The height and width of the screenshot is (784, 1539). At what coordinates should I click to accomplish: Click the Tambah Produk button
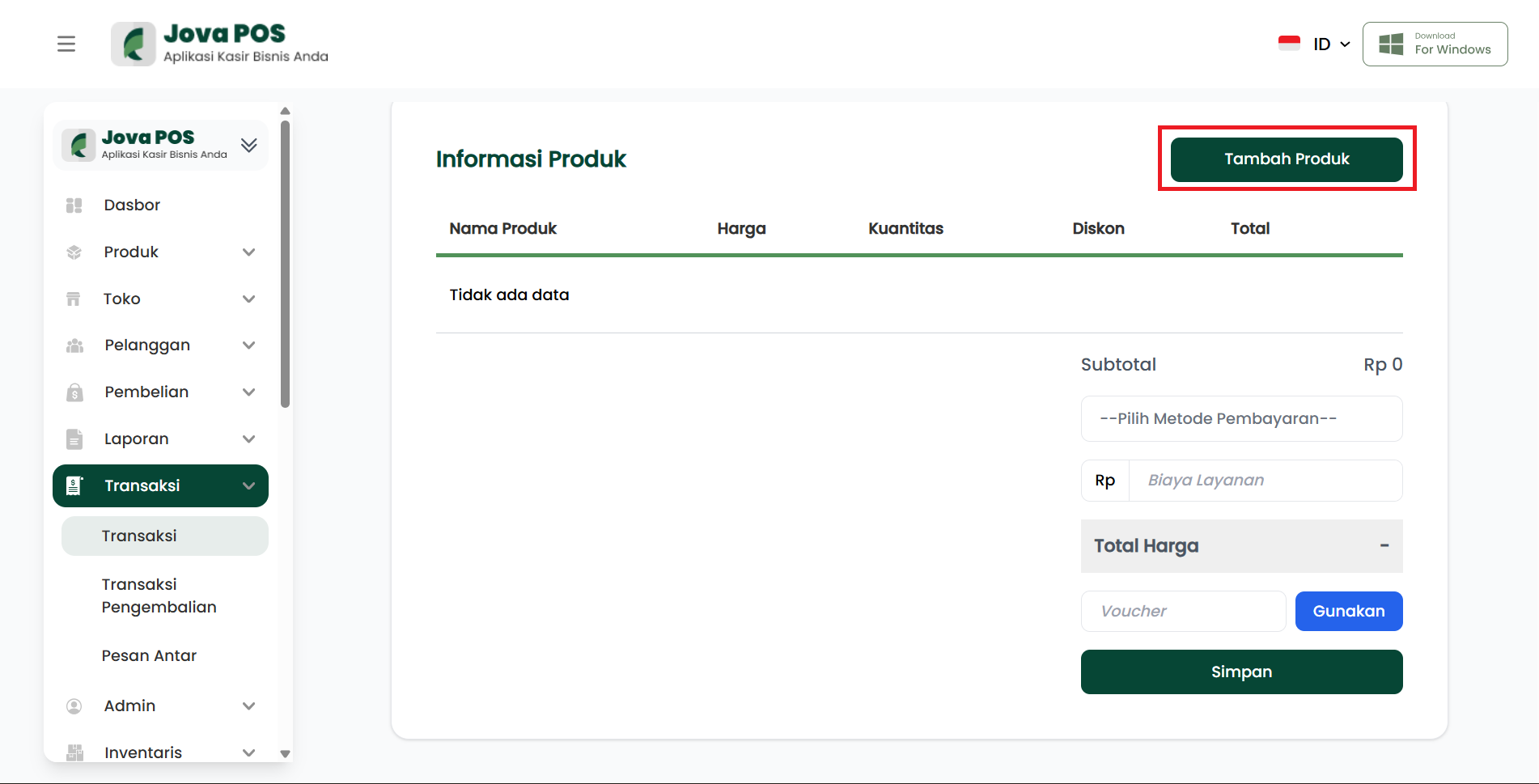coord(1287,159)
